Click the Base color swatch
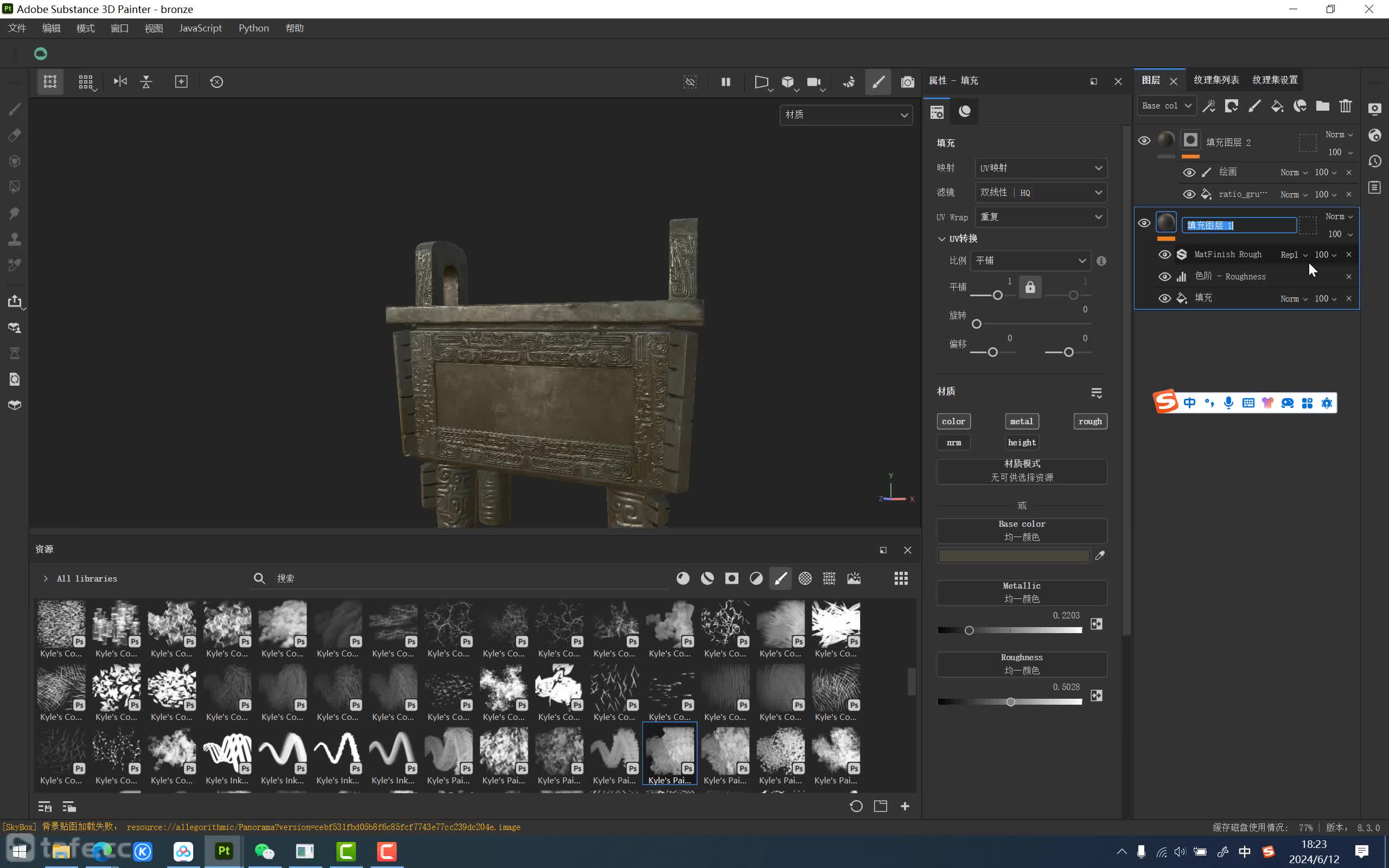This screenshot has width=1389, height=868. click(1014, 556)
